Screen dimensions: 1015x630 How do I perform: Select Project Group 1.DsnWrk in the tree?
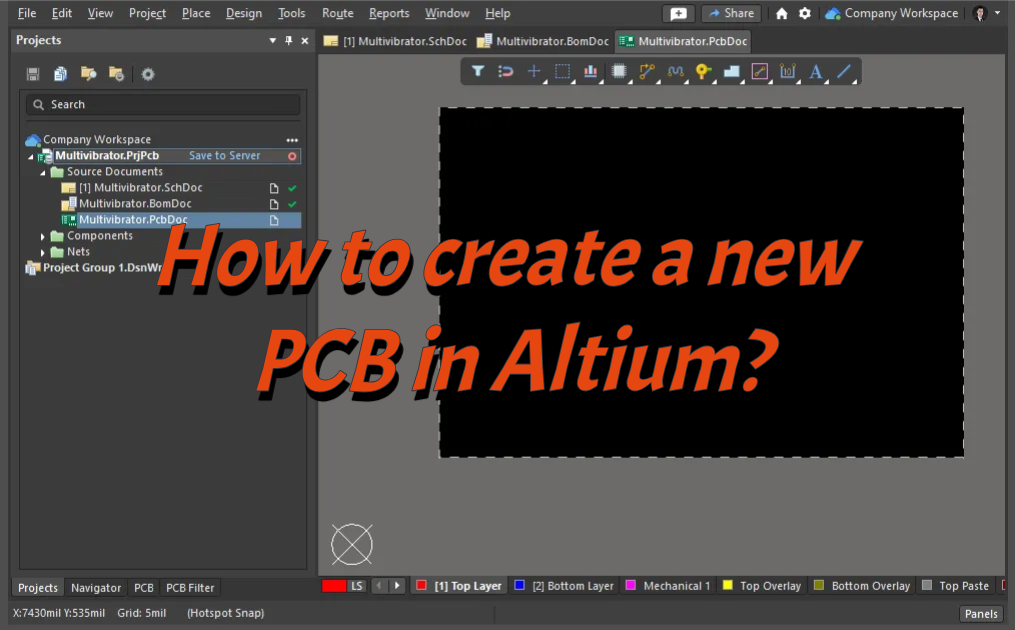click(x=102, y=268)
